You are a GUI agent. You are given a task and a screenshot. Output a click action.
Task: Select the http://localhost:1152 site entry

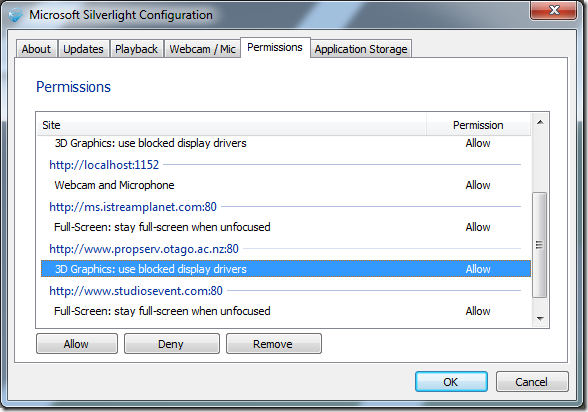(104, 165)
